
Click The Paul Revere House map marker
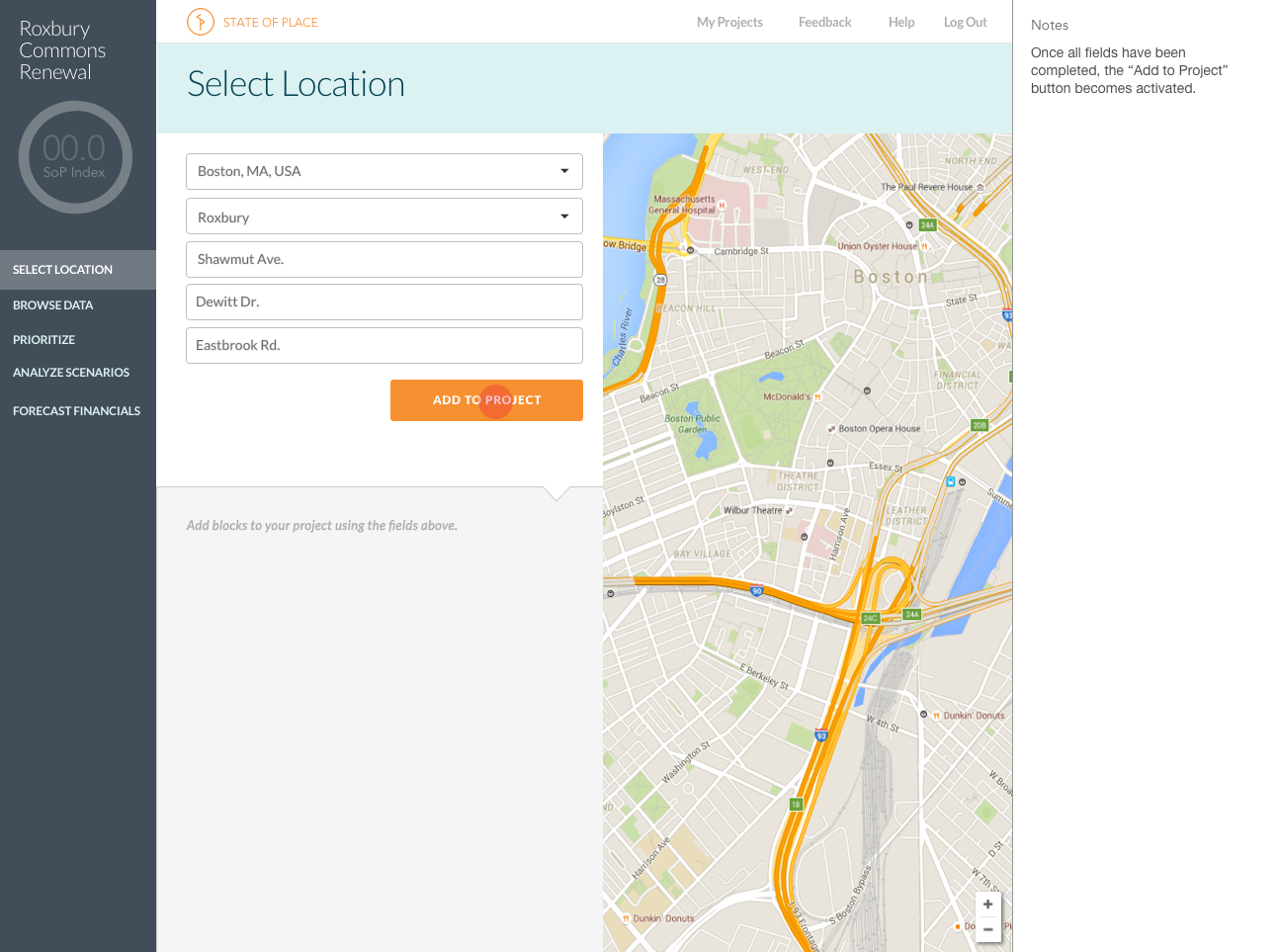(980, 187)
